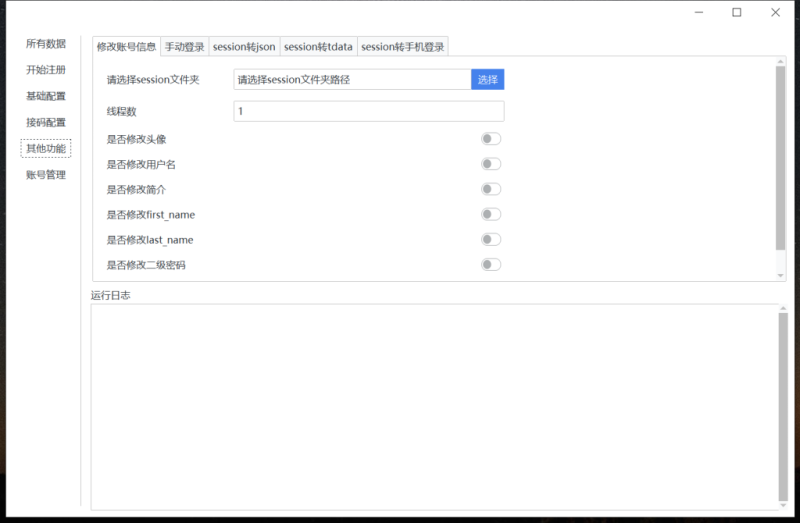Click the 线程数 input box
800x523 pixels.
click(x=368, y=111)
